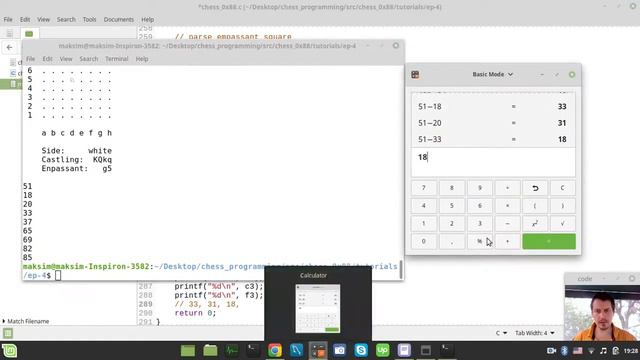
Task: Click the network wifi icon in the system tray
Action: coord(591,351)
